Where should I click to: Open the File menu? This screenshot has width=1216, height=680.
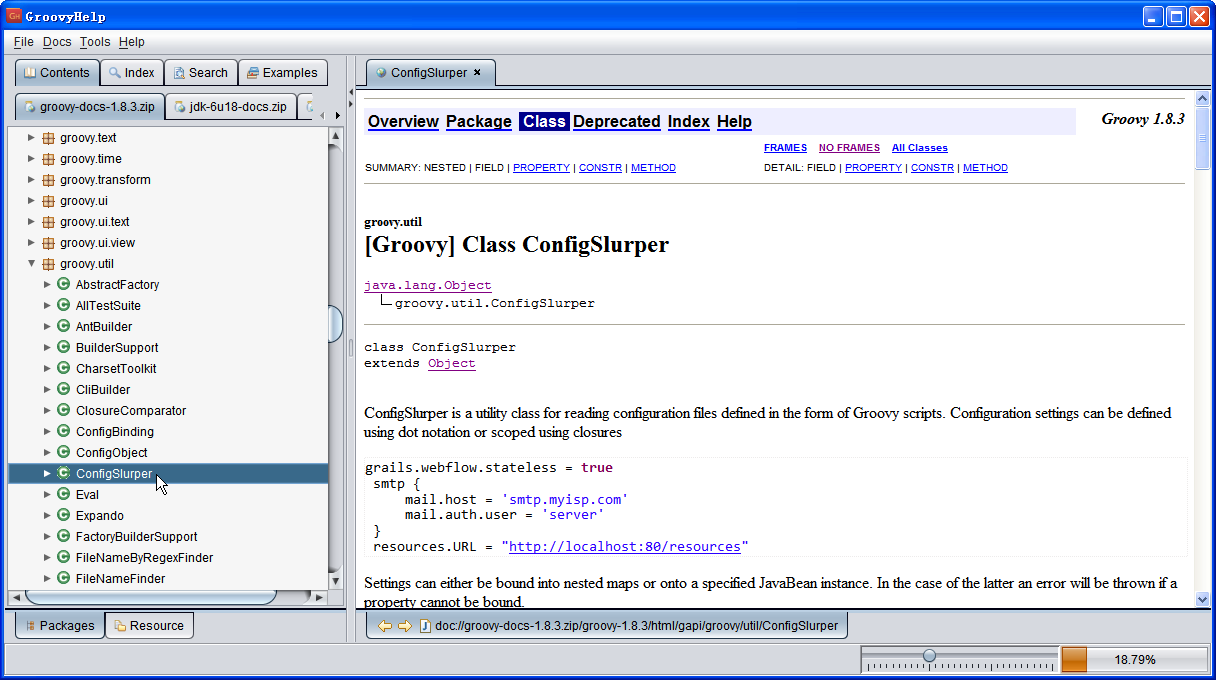(x=24, y=42)
